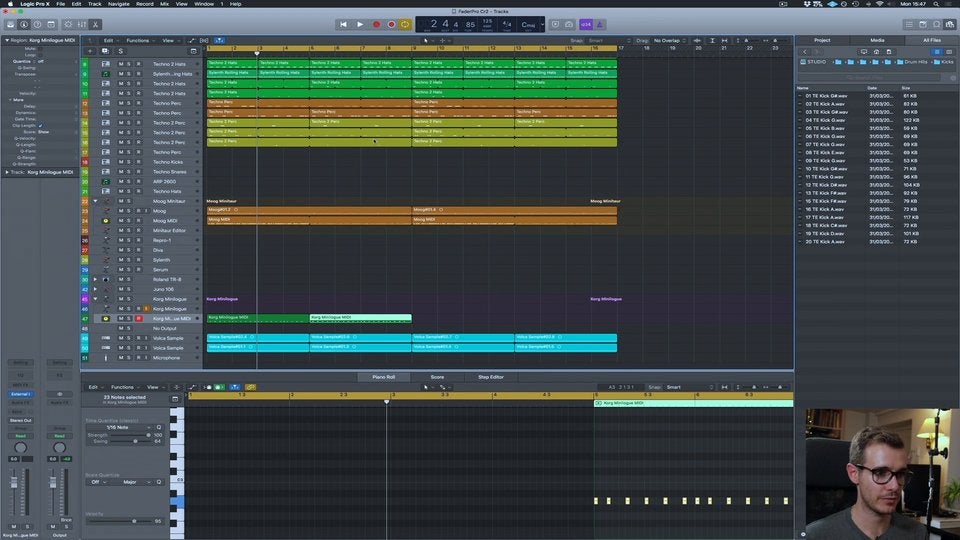Switch to the Score editor tab
Screen dimensions: 960x540
point(437,377)
